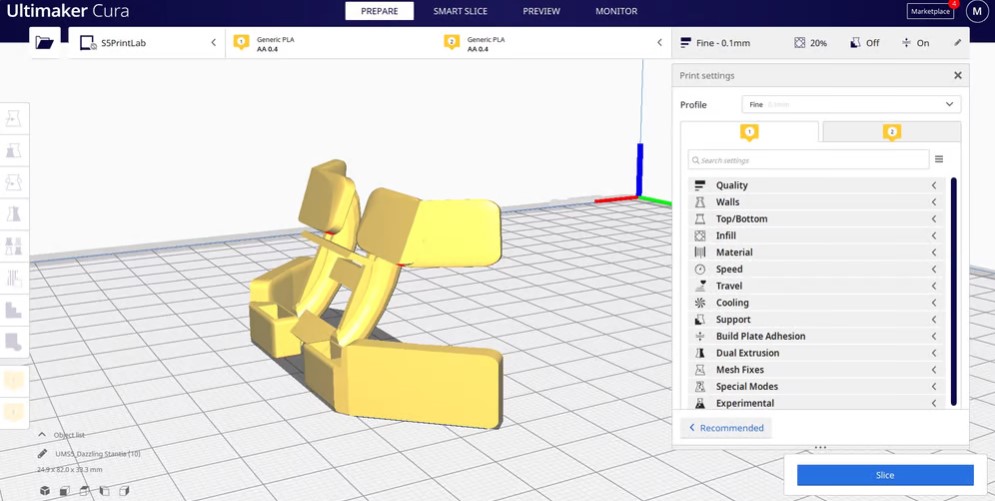
Task: Click the Infill category icon in settings list
Action: (700, 235)
